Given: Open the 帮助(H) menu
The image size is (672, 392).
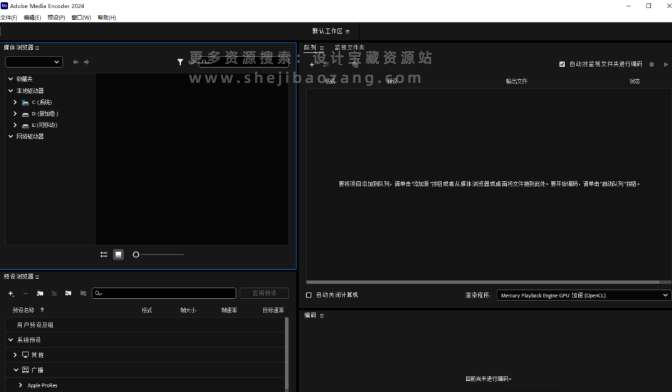Looking at the screenshot, I should 107,18.
